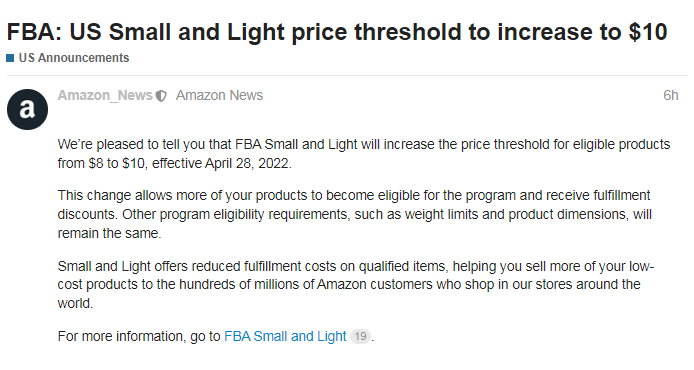Viewport: 694px width, 370px height.
Task: Click the first paragraph mentioning April 28, 2022
Action: pos(364,154)
